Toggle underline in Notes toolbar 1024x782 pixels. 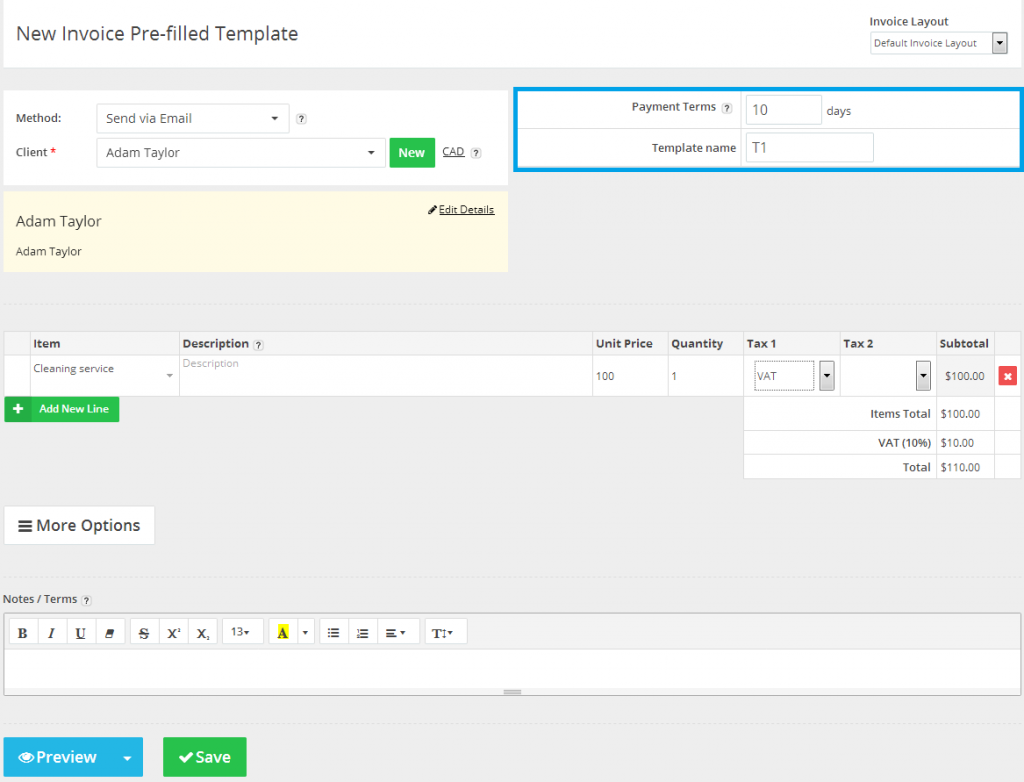80,632
